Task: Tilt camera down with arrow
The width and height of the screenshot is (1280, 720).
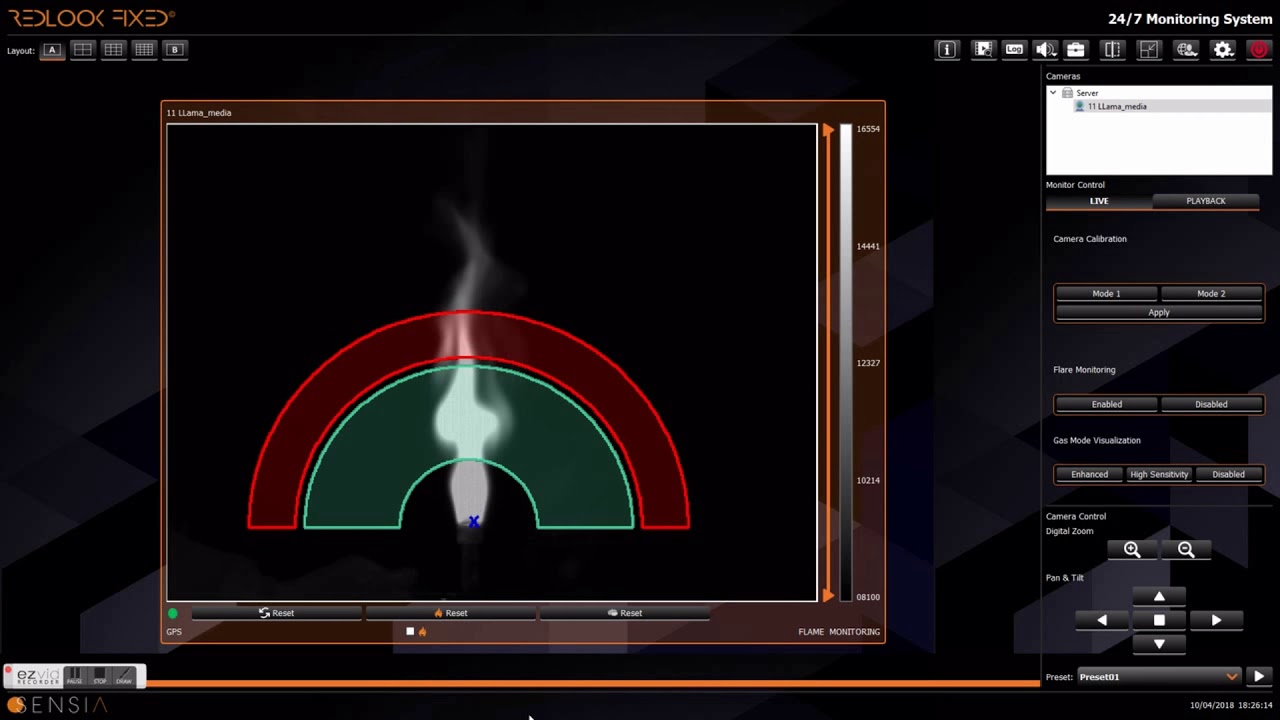Action: click(x=1159, y=644)
